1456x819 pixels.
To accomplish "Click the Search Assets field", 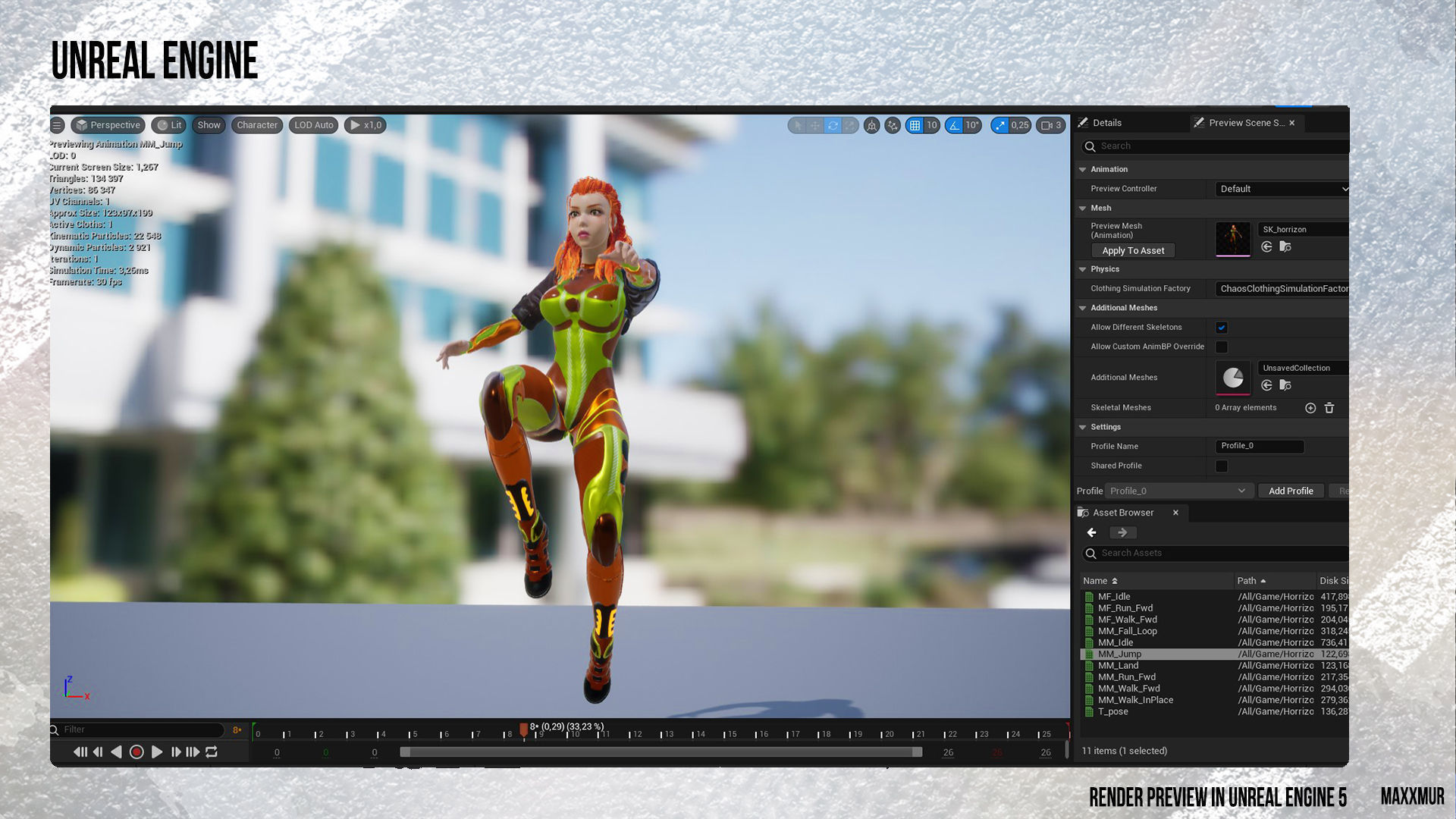I will (1216, 554).
